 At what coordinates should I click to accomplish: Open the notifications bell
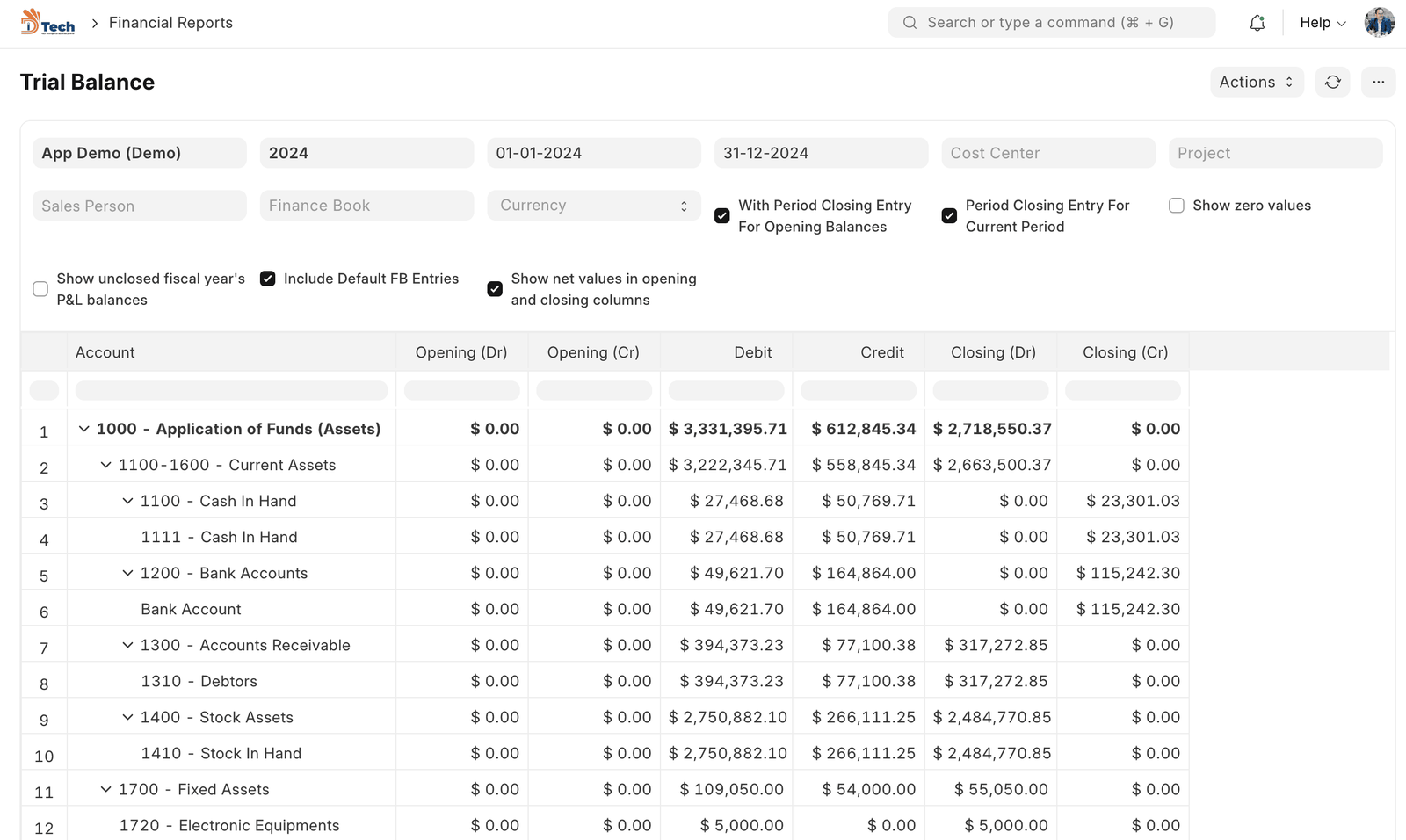[1257, 23]
